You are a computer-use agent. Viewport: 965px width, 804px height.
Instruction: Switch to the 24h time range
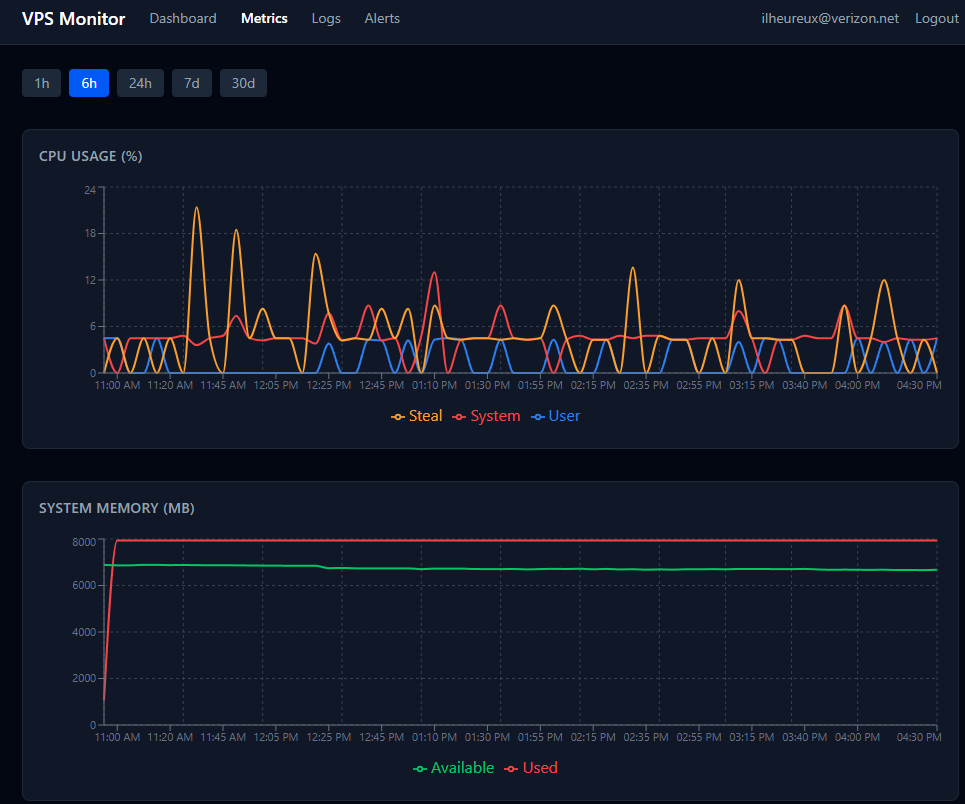click(140, 83)
